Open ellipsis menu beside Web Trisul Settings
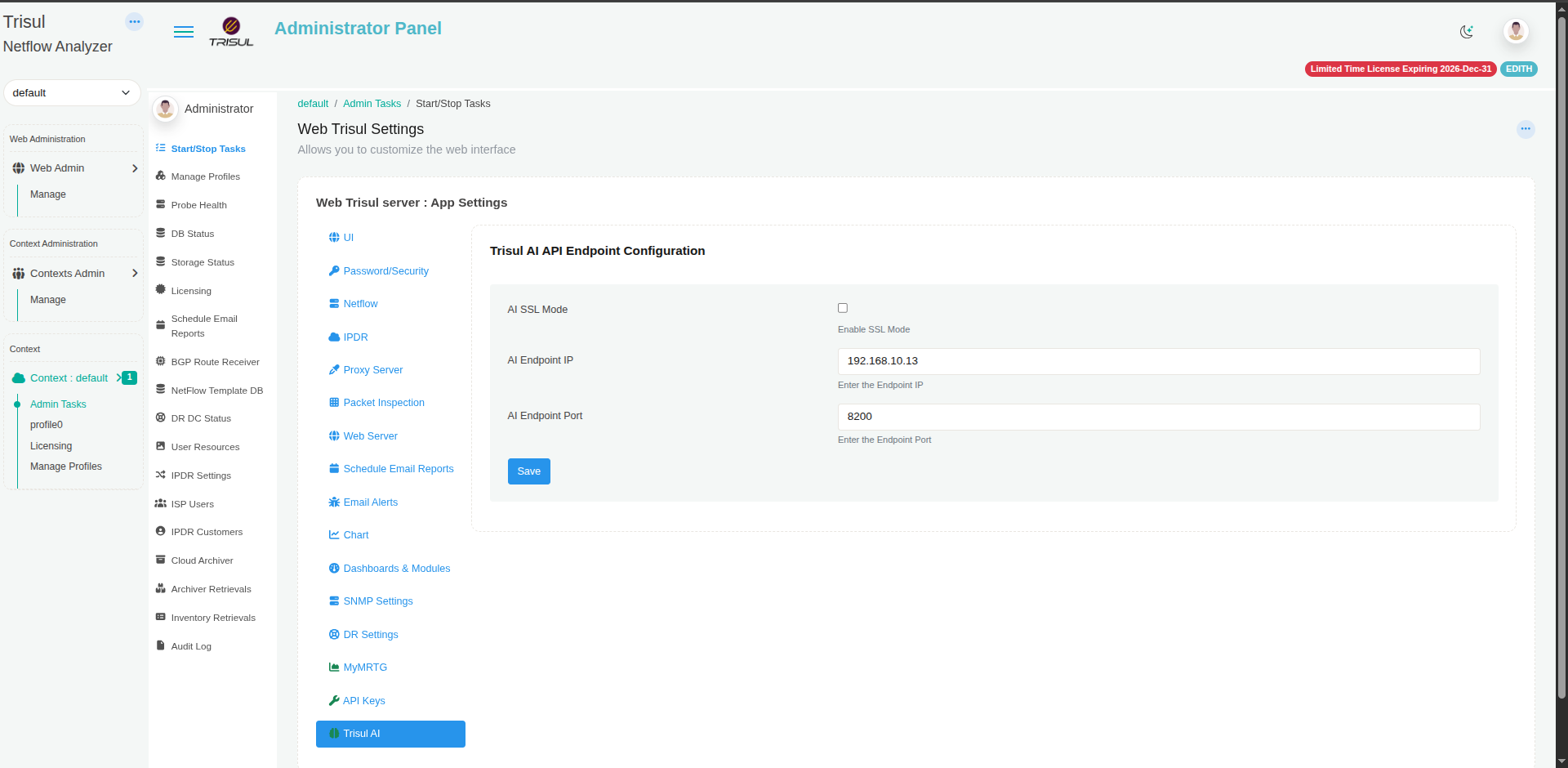Screen dimensions: 1568x768 pyautogui.click(x=1525, y=129)
